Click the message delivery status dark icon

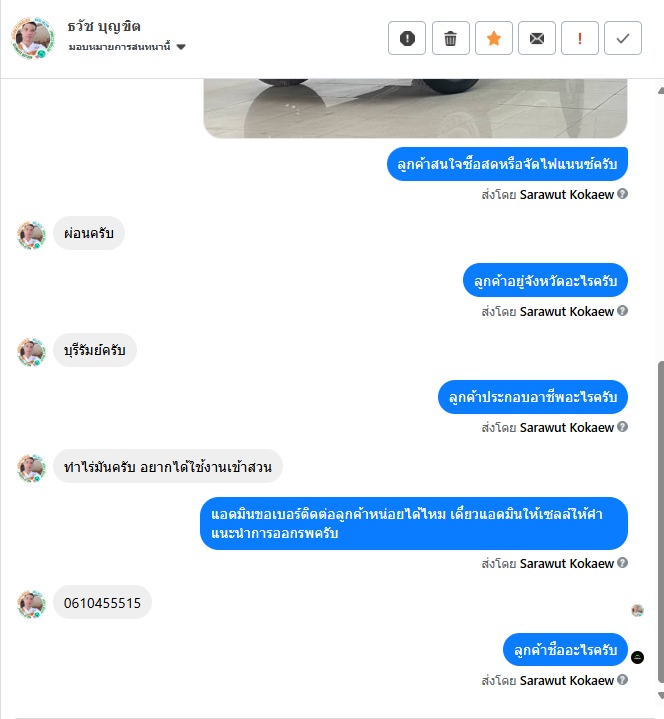click(x=637, y=658)
